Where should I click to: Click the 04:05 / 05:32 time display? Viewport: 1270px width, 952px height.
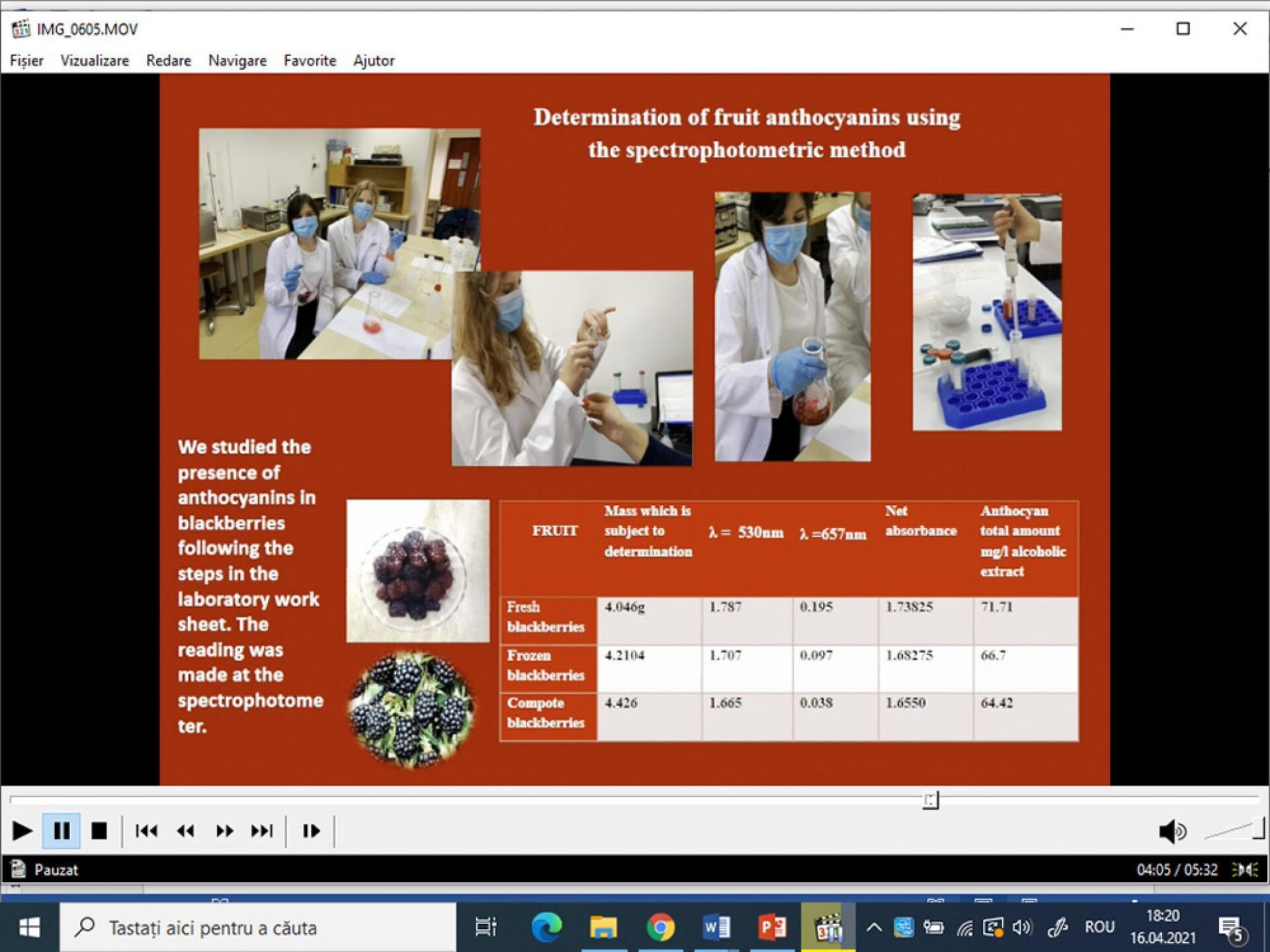click(x=1177, y=870)
